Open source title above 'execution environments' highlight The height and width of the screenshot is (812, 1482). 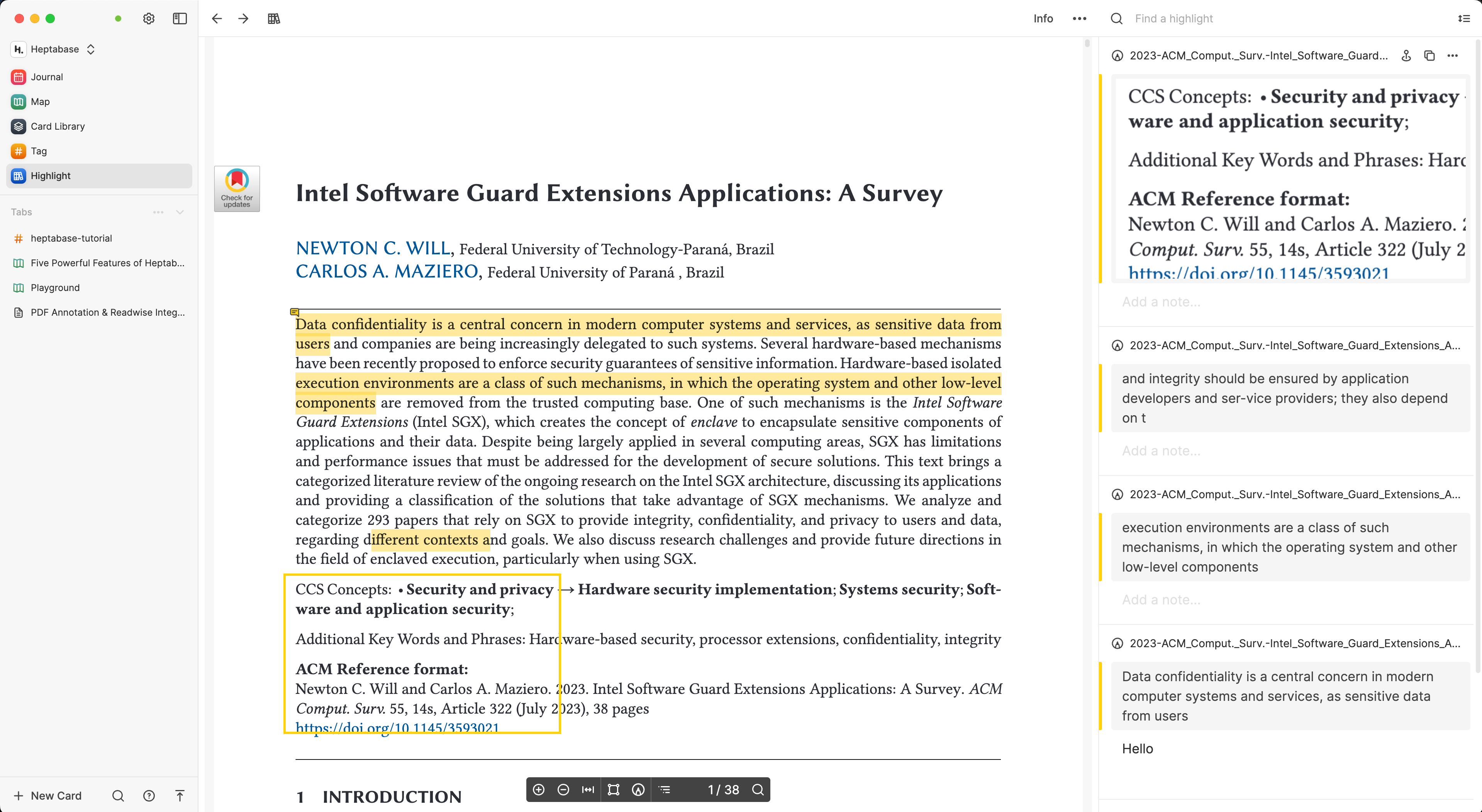pyautogui.click(x=1294, y=494)
